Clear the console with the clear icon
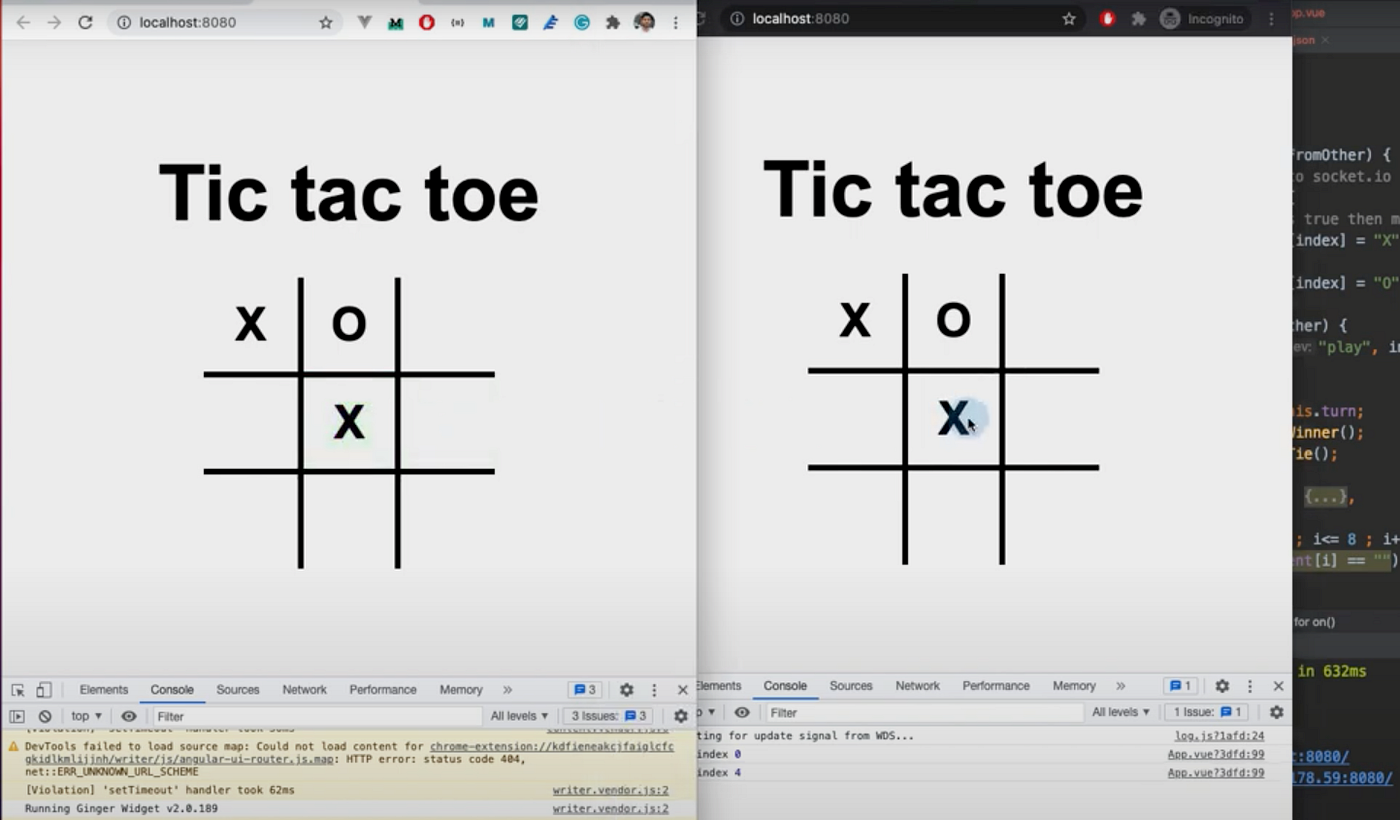The width and height of the screenshot is (1400, 820). (44, 715)
